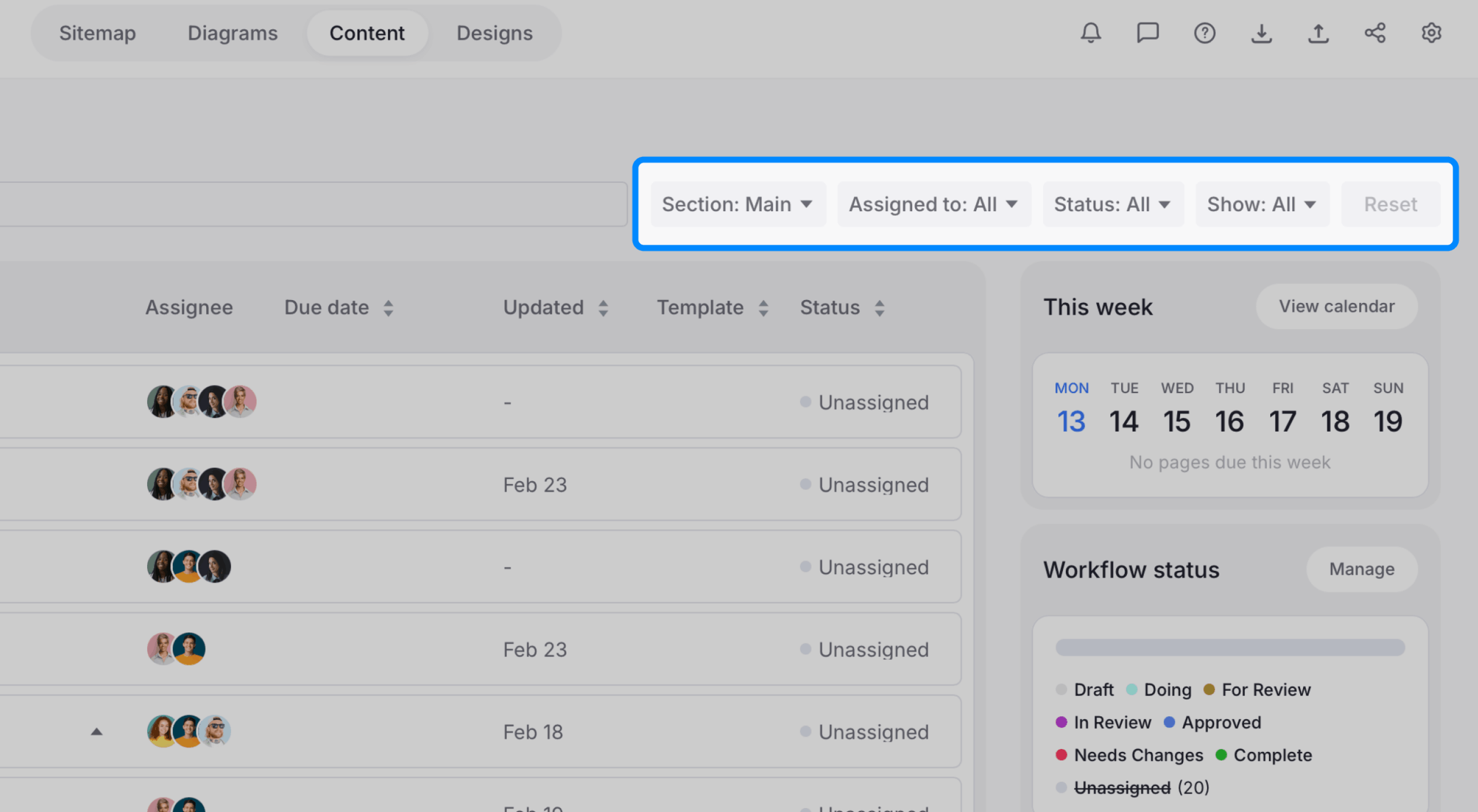Toggle the Complete status legend item
Image resolution: width=1478 pixels, height=812 pixels.
[x=1264, y=755]
